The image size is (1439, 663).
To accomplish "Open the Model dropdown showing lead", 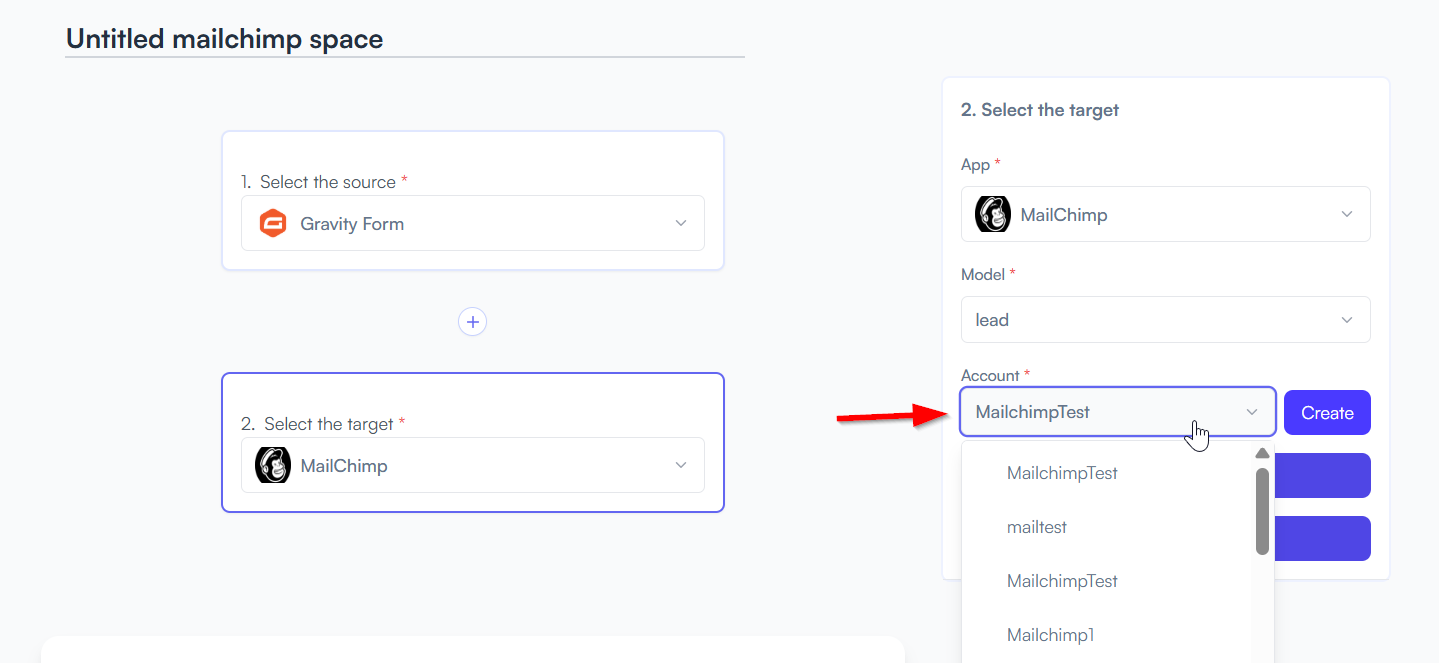I will pyautogui.click(x=1166, y=320).
